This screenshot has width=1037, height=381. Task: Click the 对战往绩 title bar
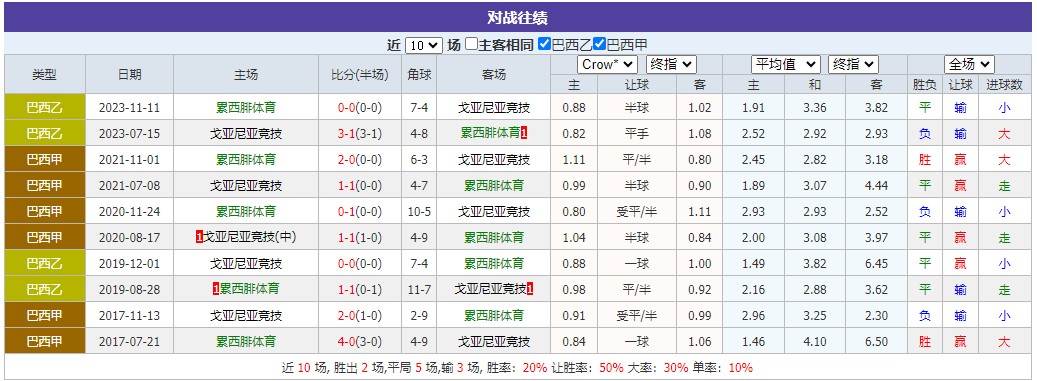517,17
